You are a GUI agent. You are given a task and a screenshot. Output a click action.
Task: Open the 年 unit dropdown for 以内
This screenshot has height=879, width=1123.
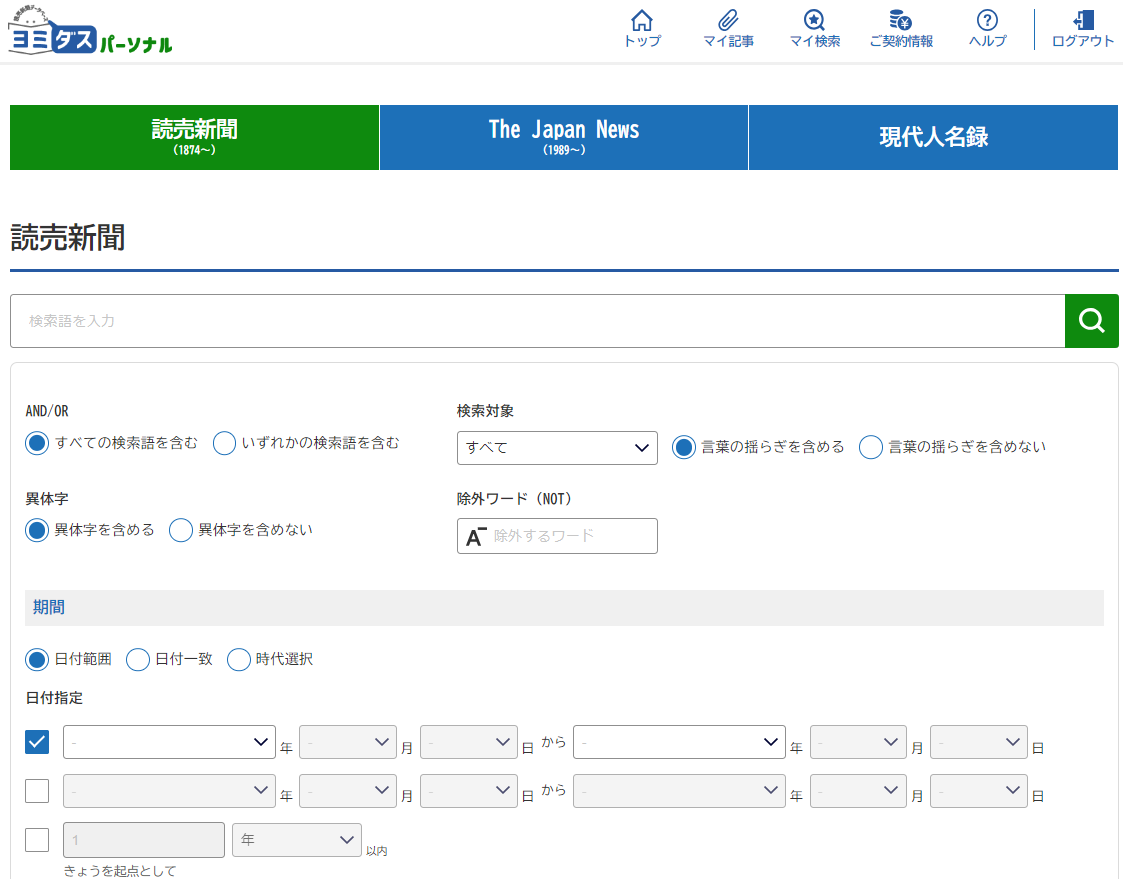coord(297,840)
